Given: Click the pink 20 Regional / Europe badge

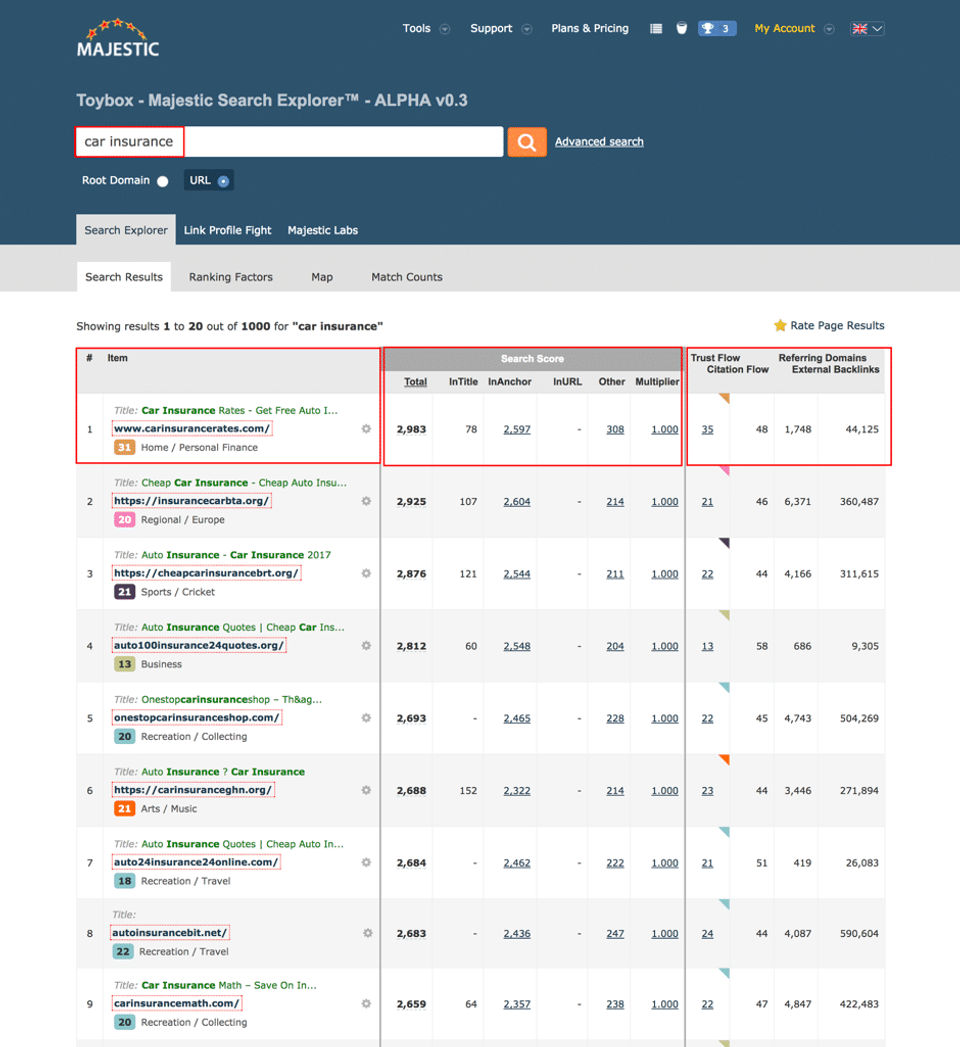Looking at the screenshot, I should click(124, 519).
